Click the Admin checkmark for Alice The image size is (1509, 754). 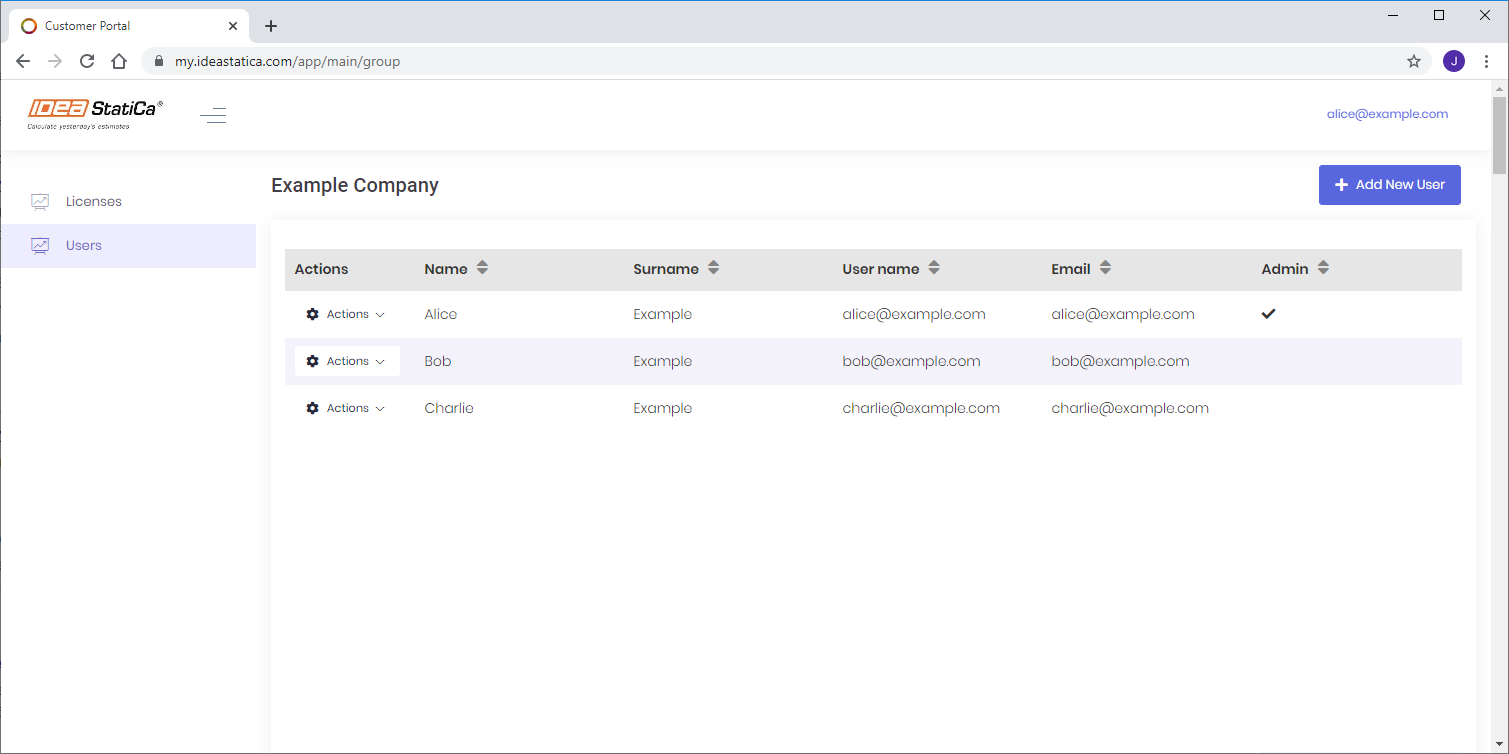pyautogui.click(x=1268, y=314)
